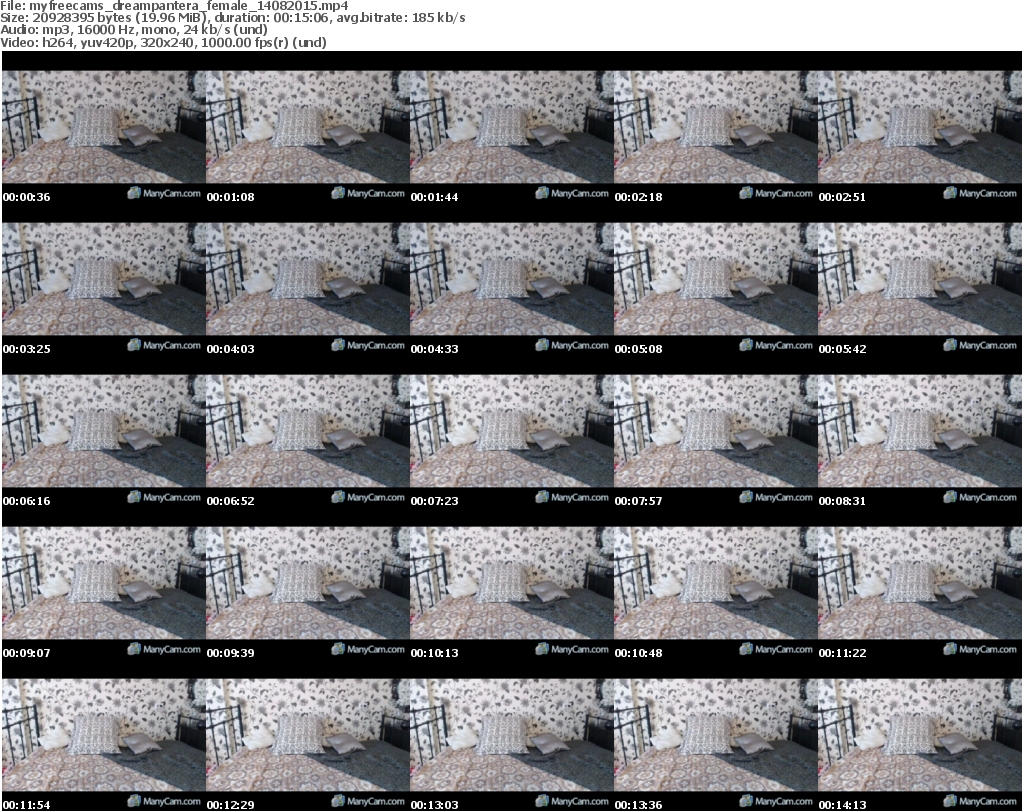
Task: Select the thumbnail at 00:10:48
Action: click(715, 584)
